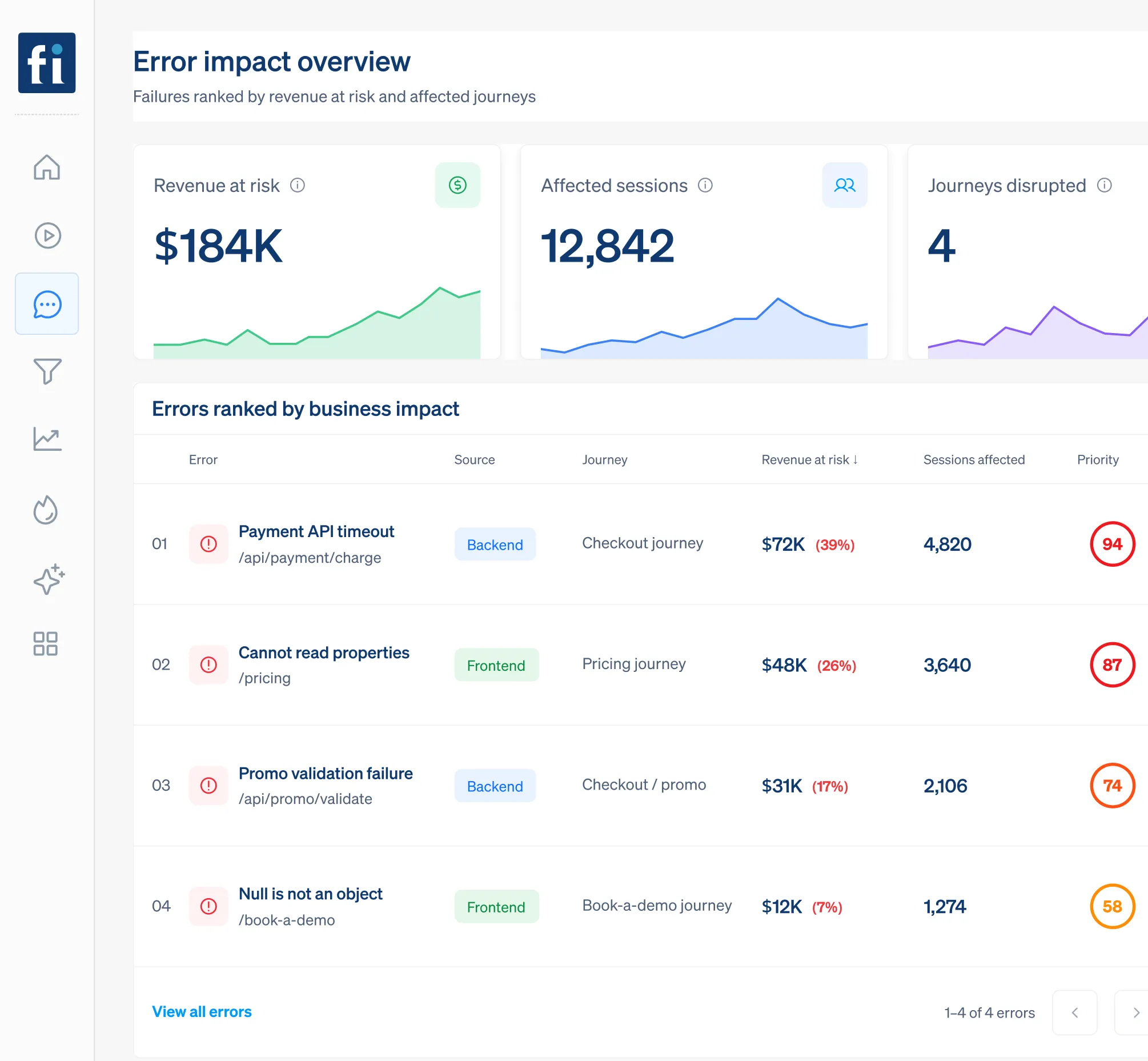1148x1061 pixels.
Task: Open View all errors link
Action: 202,1012
